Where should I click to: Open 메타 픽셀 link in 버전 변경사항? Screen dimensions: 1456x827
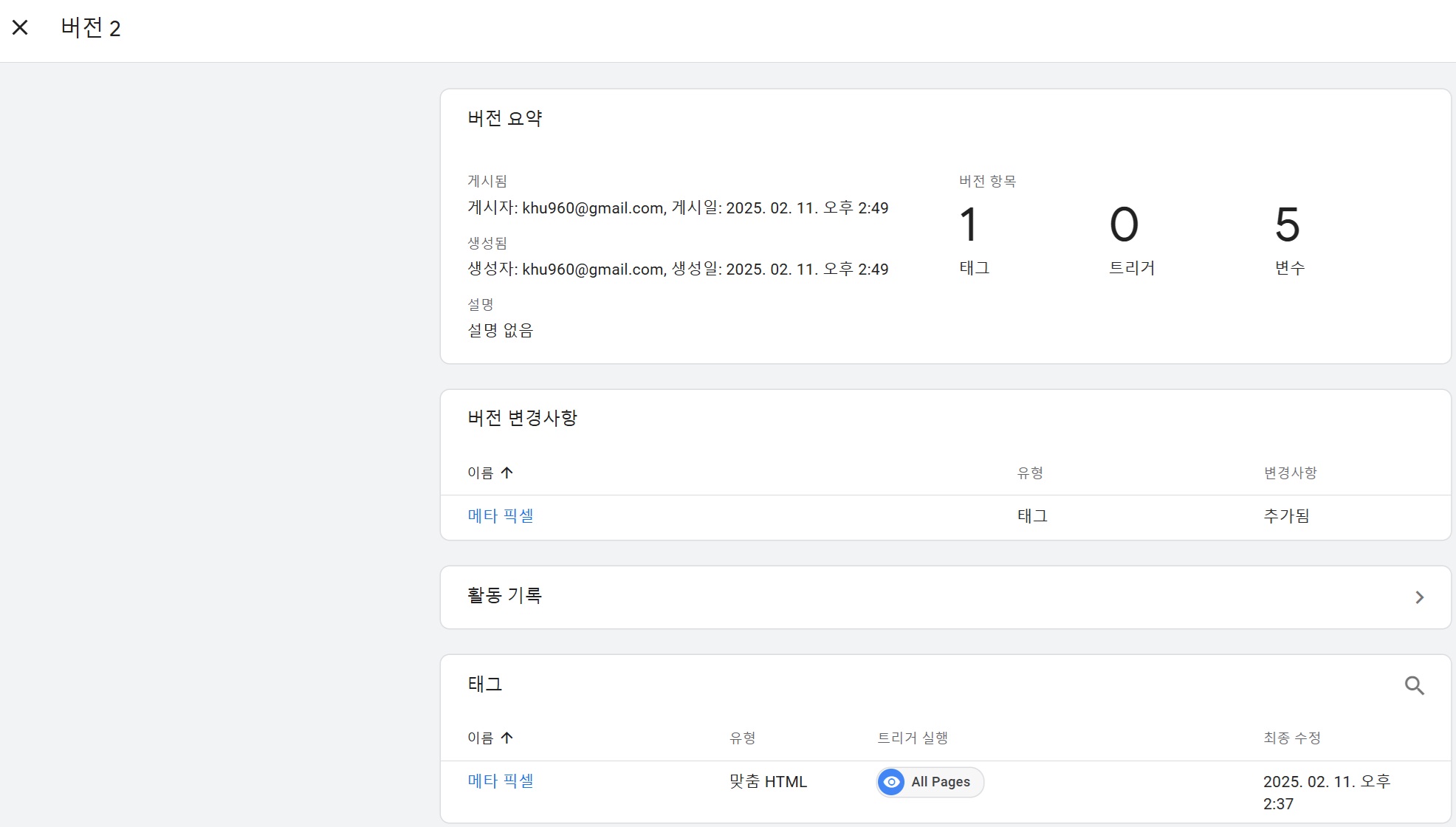[501, 516]
